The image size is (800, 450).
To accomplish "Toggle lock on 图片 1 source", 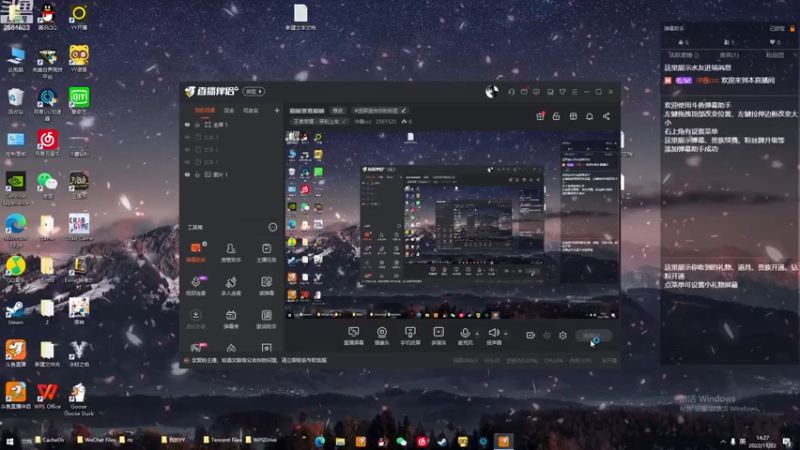I will coord(197,174).
